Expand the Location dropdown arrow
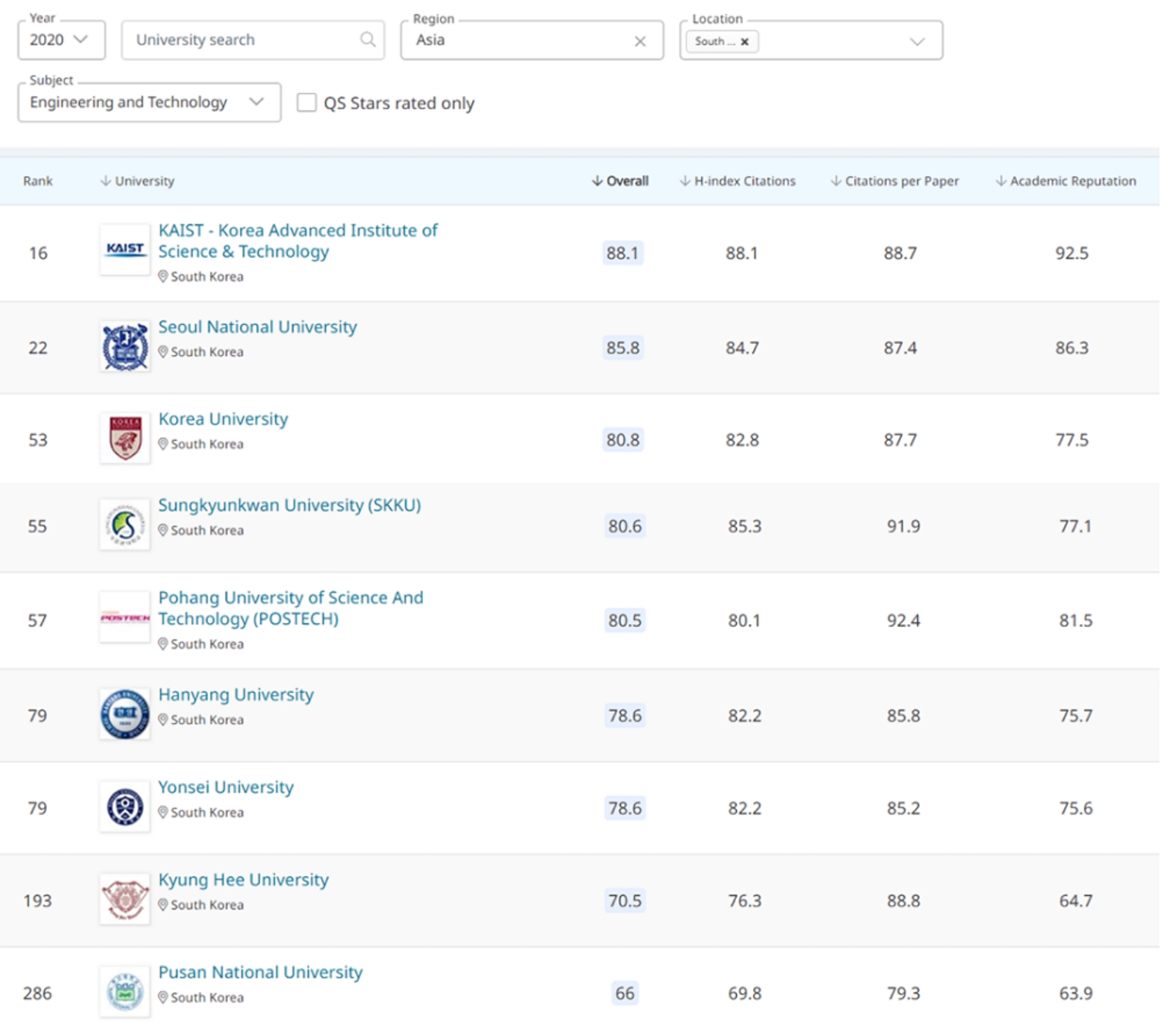 [x=917, y=41]
